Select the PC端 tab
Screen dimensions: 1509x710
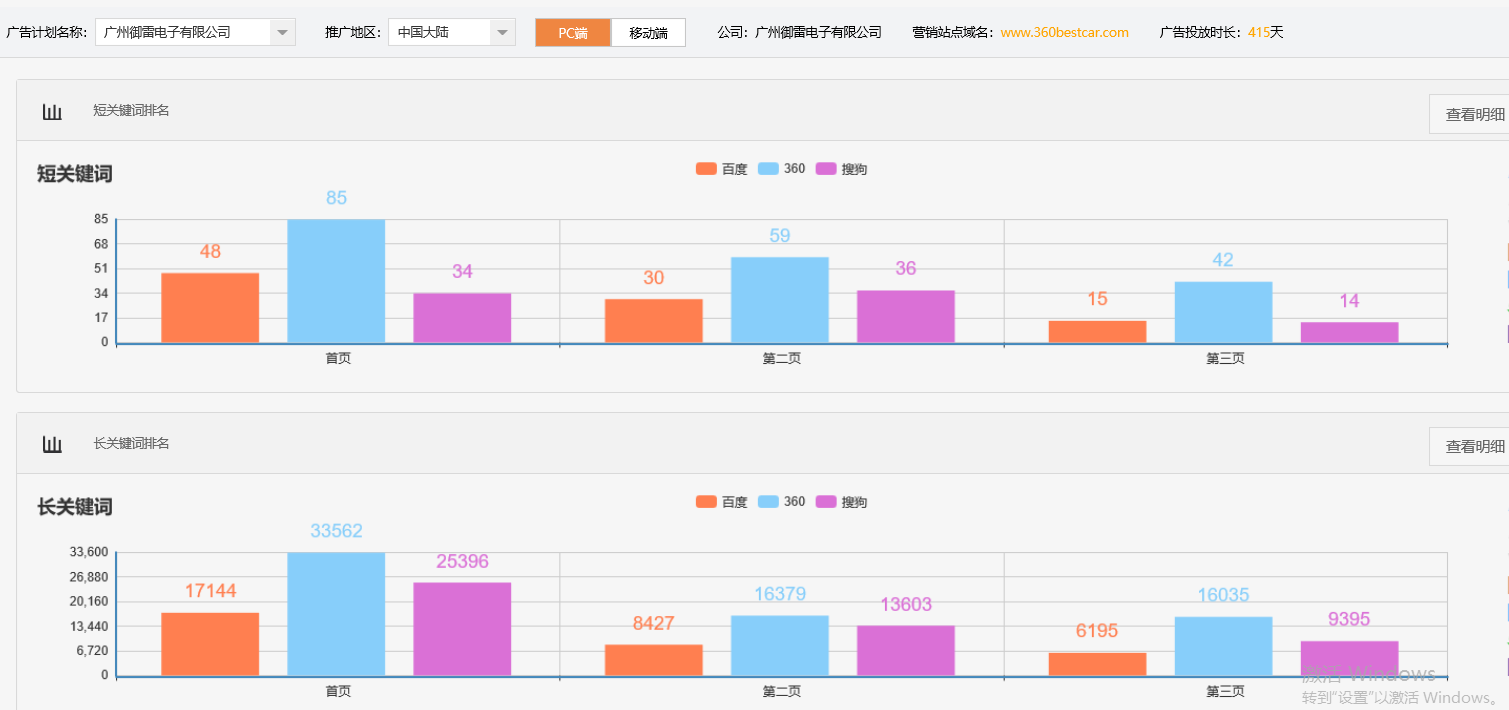572,31
